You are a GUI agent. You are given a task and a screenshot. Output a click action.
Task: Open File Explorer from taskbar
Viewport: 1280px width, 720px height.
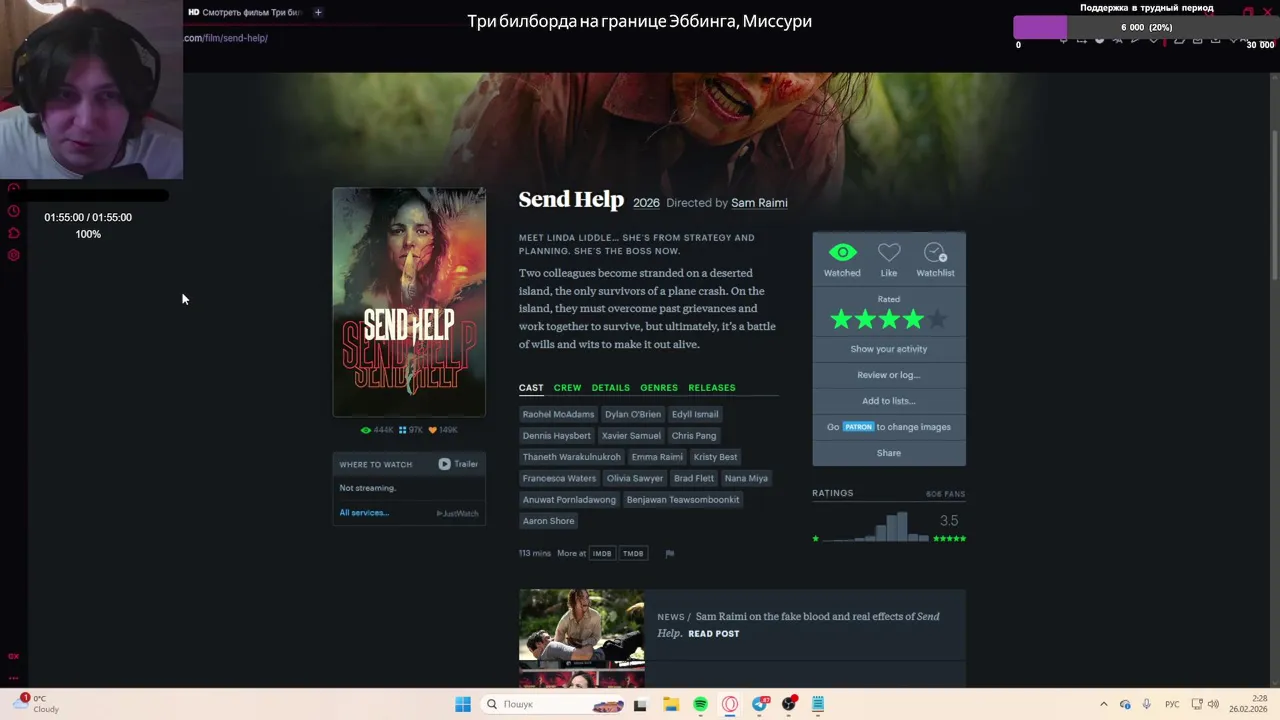[671, 704]
